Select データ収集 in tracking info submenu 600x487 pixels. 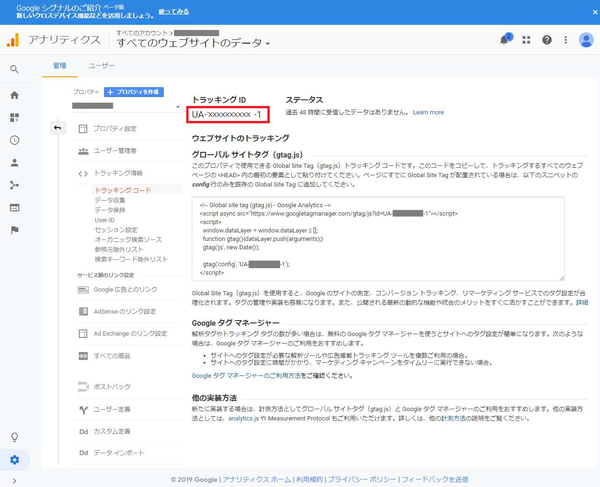[110, 200]
